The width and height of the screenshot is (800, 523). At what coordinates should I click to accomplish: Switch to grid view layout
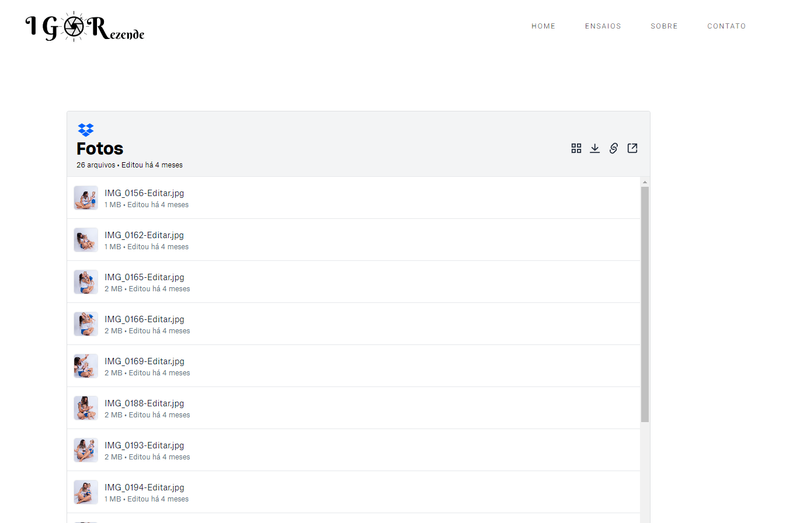click(x=576, y=148)
